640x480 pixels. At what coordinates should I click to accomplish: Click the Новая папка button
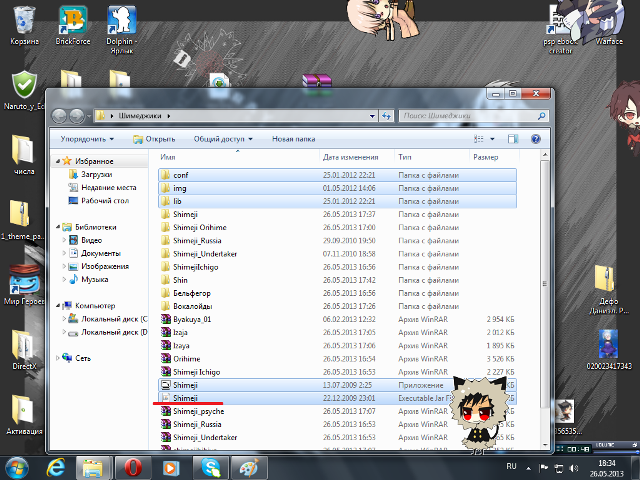pyautogui.click(x=293, y=139)
